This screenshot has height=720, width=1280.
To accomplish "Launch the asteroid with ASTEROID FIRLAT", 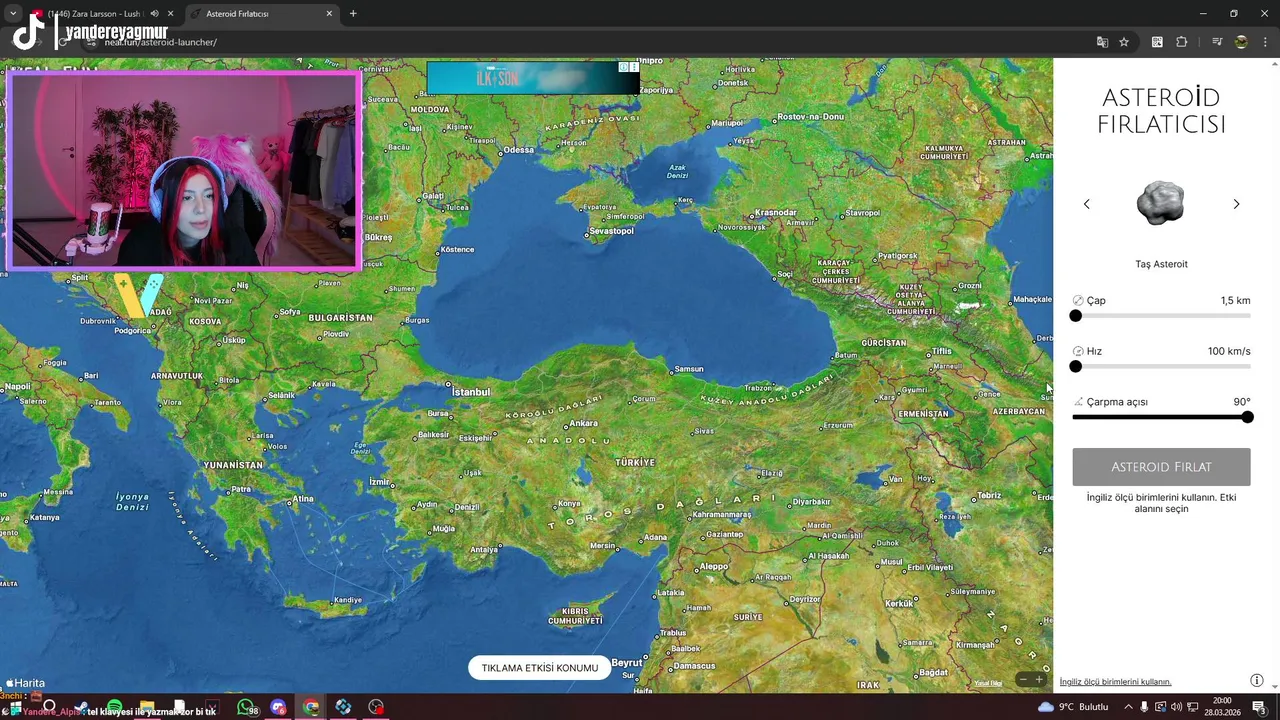I will [x=1161, y=467].
